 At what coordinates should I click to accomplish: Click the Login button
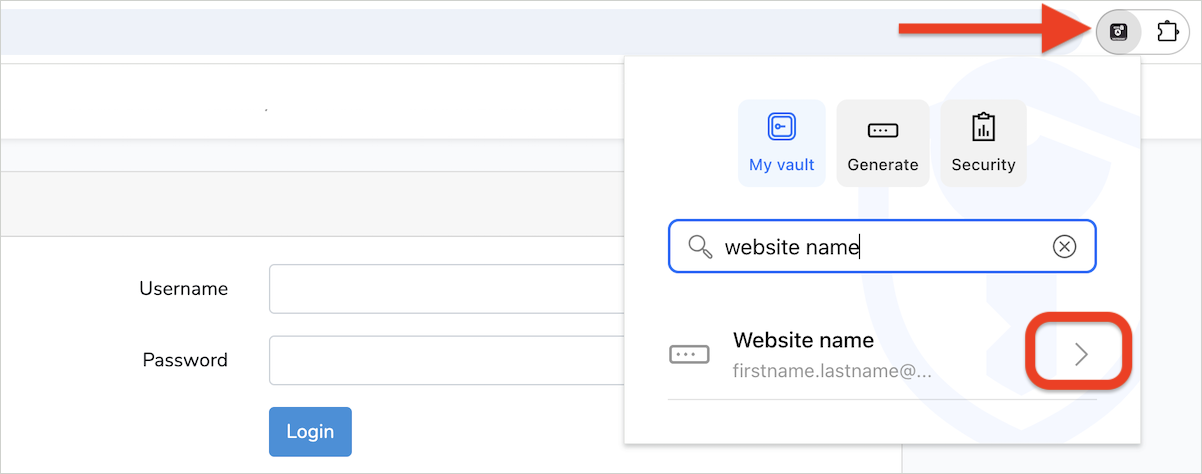[310, 432]
